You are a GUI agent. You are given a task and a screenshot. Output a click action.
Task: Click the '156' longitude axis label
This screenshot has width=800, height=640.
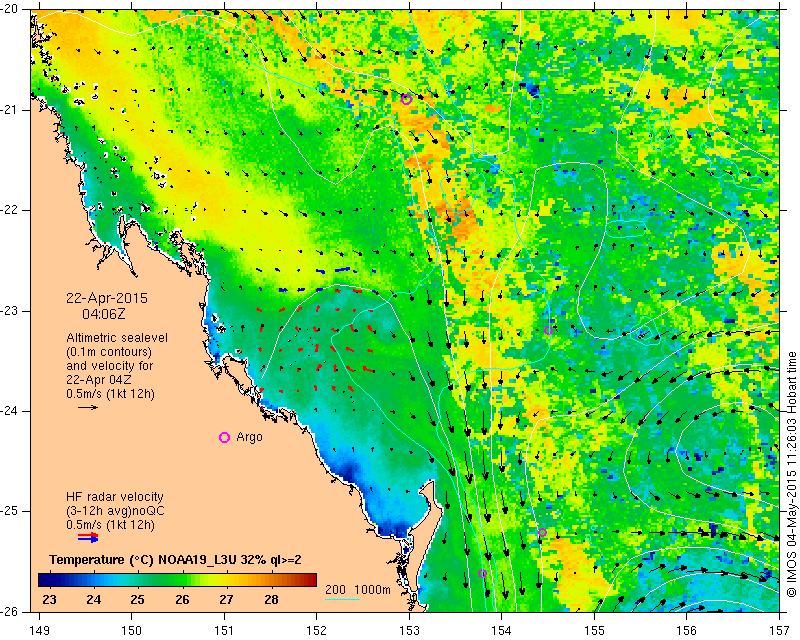(687, 631)
